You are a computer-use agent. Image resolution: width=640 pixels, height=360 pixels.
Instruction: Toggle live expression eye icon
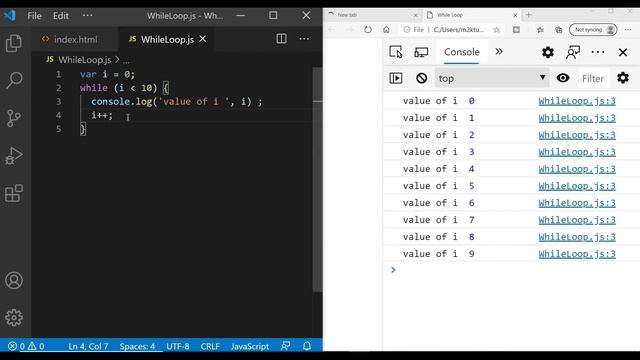point(563,78)
